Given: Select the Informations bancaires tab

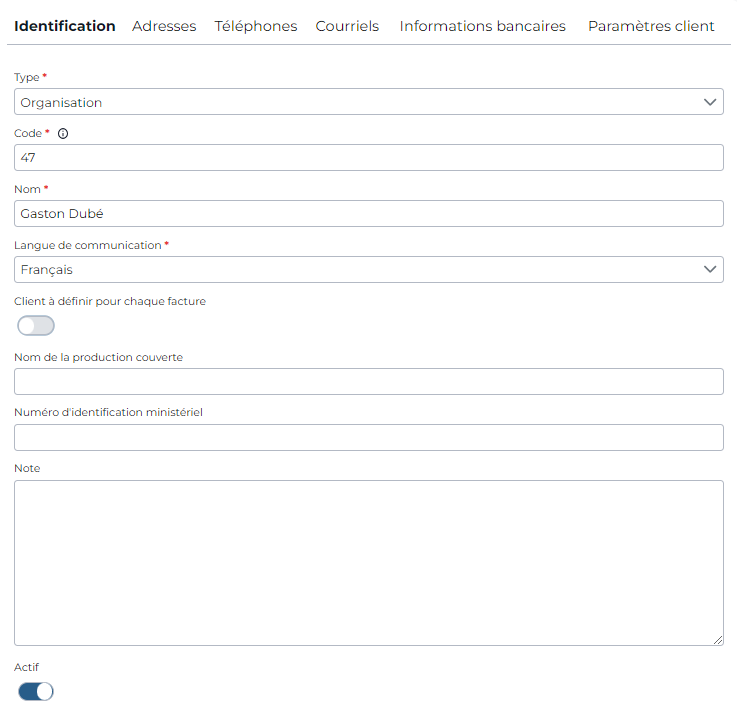Looking at the screenshot, I should [482, 26].
